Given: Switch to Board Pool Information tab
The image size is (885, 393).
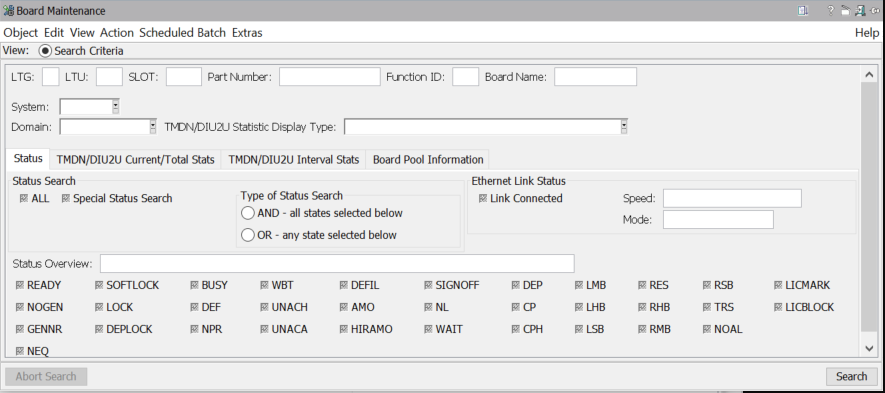Looking at the screenshot, I should 428,160.
